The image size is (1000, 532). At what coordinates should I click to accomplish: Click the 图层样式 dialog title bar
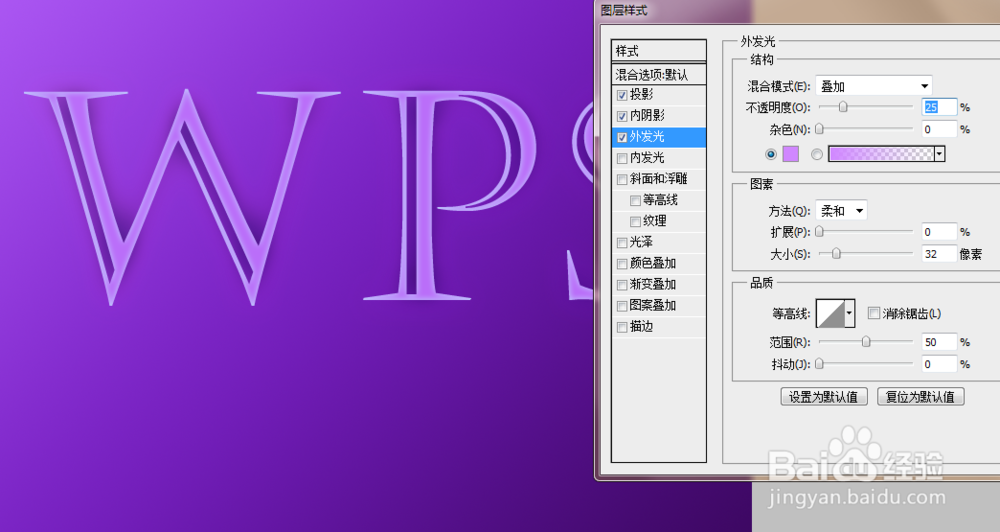797,11
